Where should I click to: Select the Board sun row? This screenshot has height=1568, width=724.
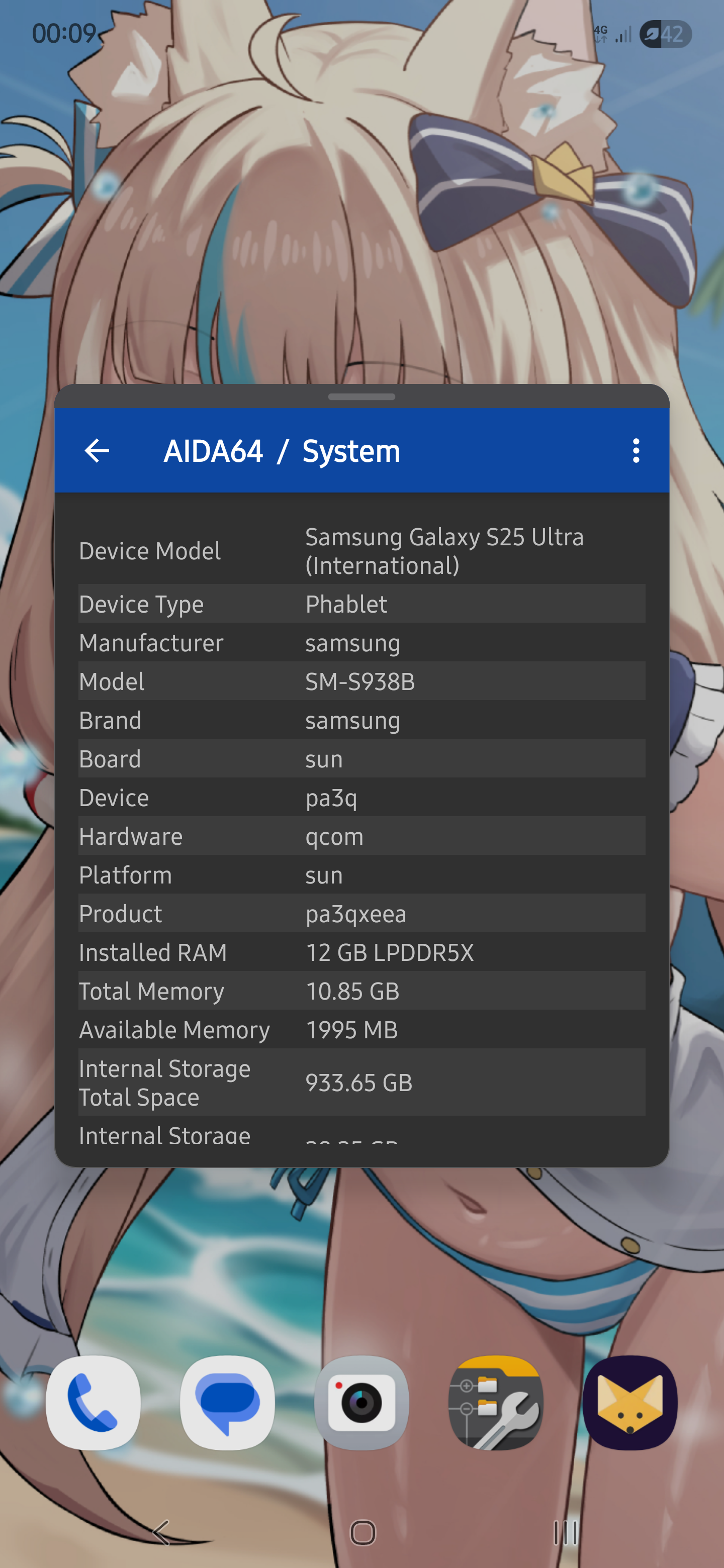[361, 758]
